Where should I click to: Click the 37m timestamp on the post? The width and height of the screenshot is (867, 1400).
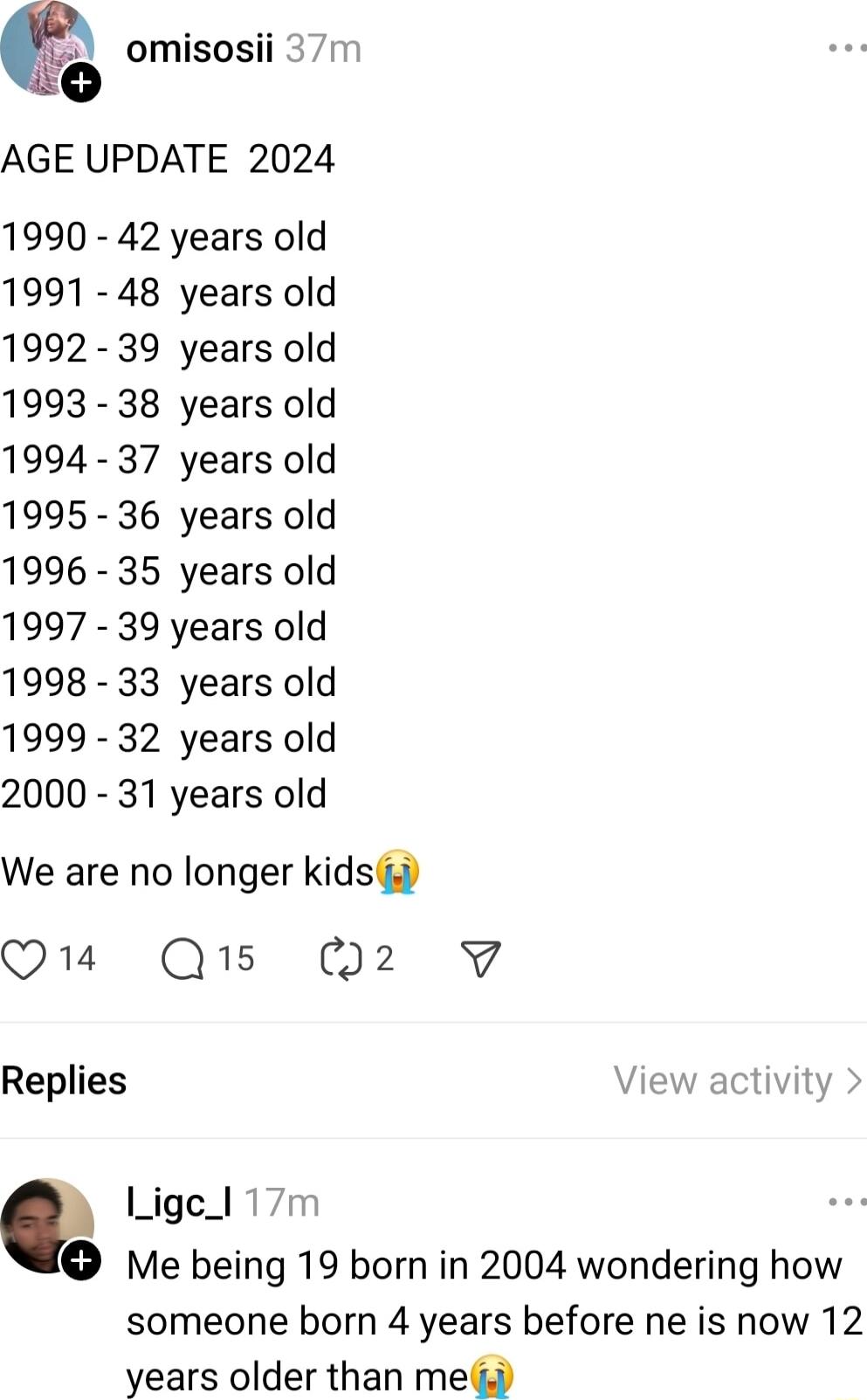(323, 49)
